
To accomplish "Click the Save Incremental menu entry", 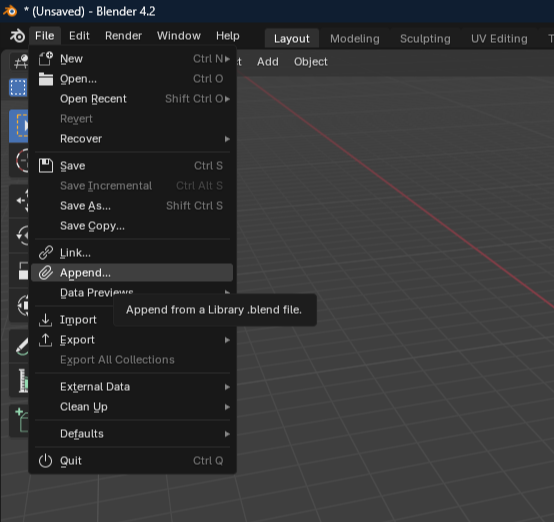I will pos(132,186).
